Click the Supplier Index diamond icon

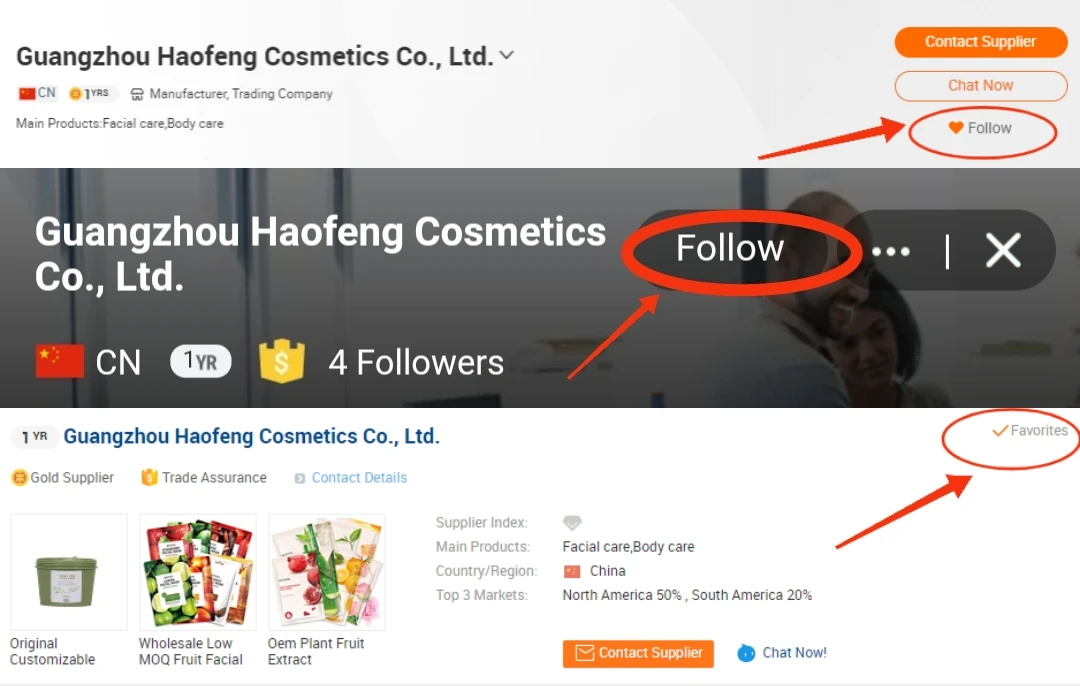572,523
